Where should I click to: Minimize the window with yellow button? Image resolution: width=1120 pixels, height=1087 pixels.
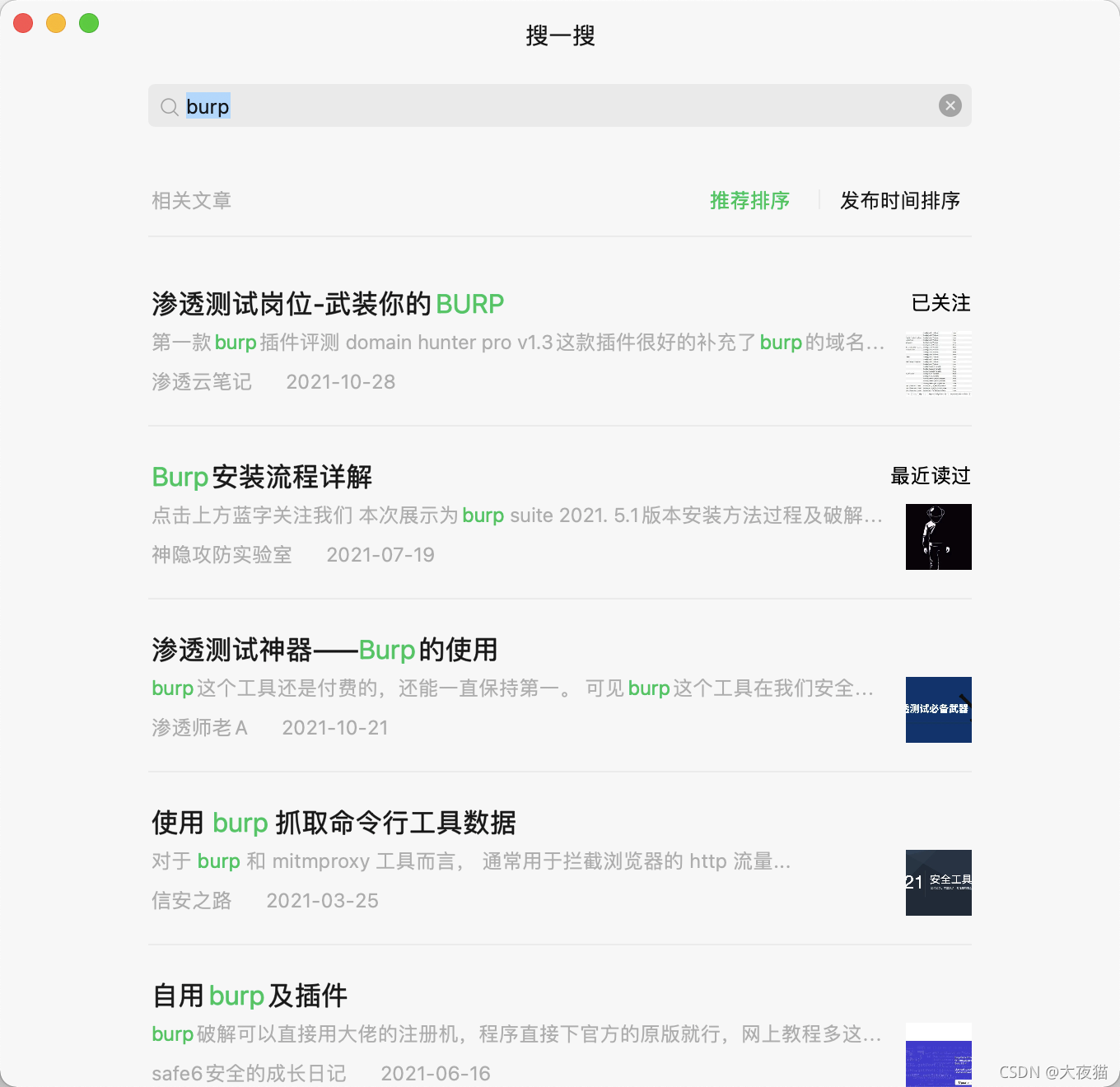coord(56,23)
